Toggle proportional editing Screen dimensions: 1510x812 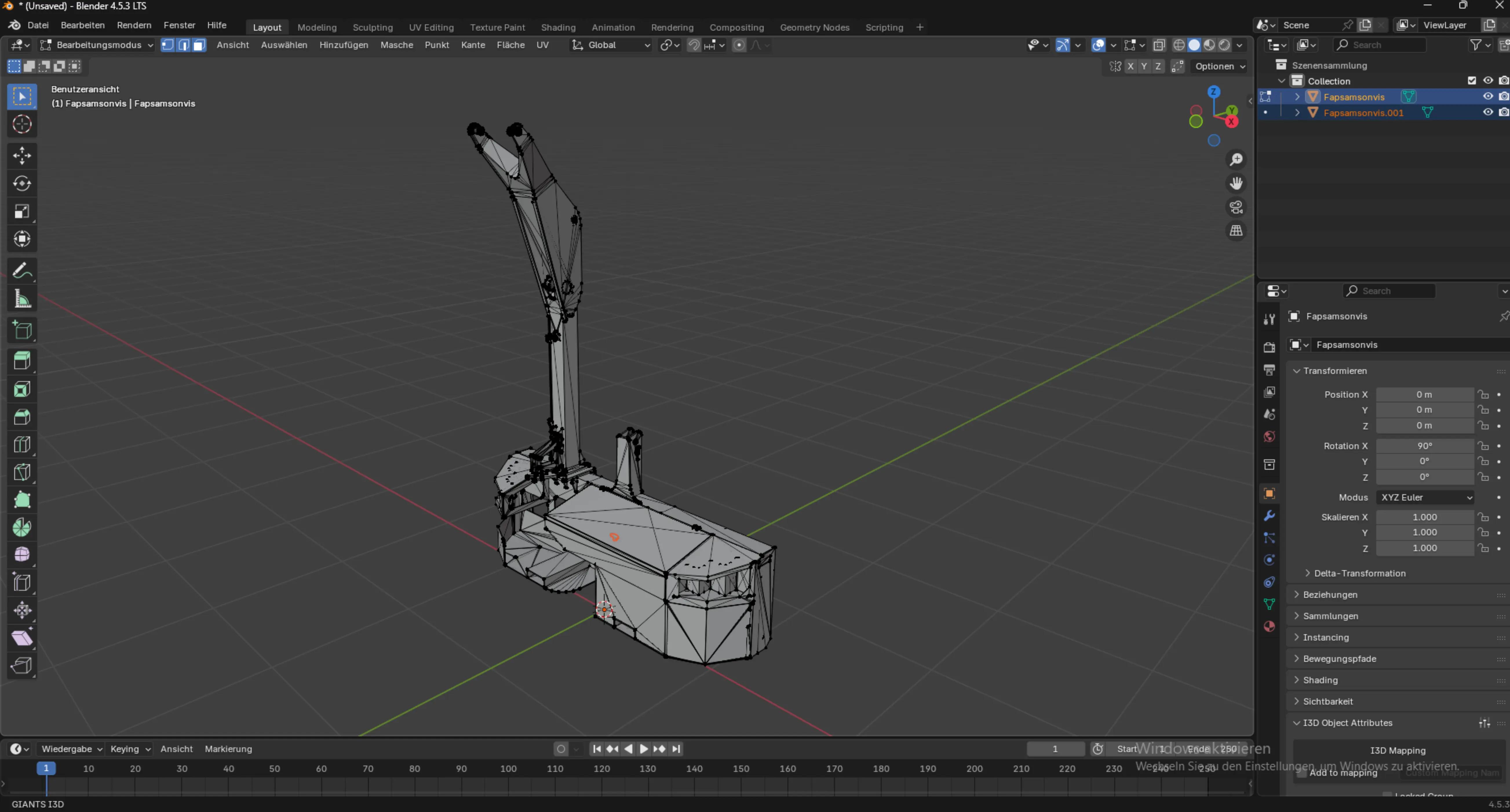(x=739, y=45)
